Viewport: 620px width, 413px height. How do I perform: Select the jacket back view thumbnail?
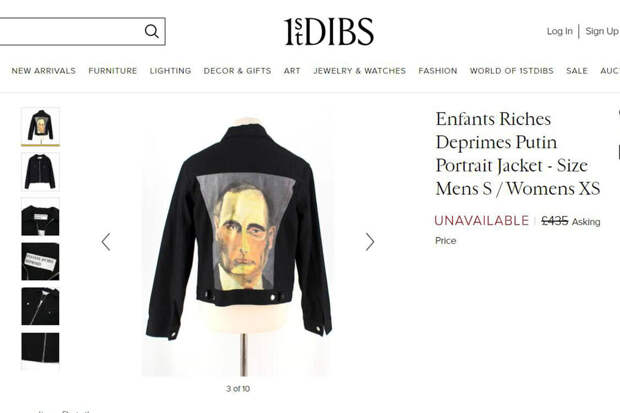click(x=40, y=127)
